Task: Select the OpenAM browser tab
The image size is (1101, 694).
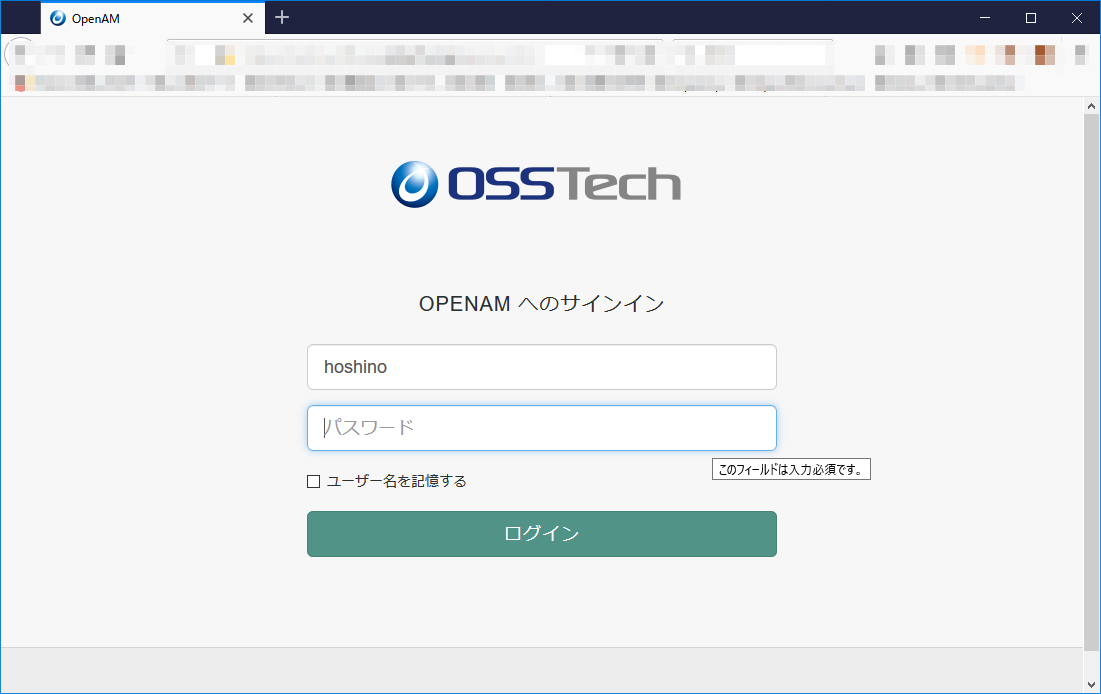Action: (x=152, y=18)
